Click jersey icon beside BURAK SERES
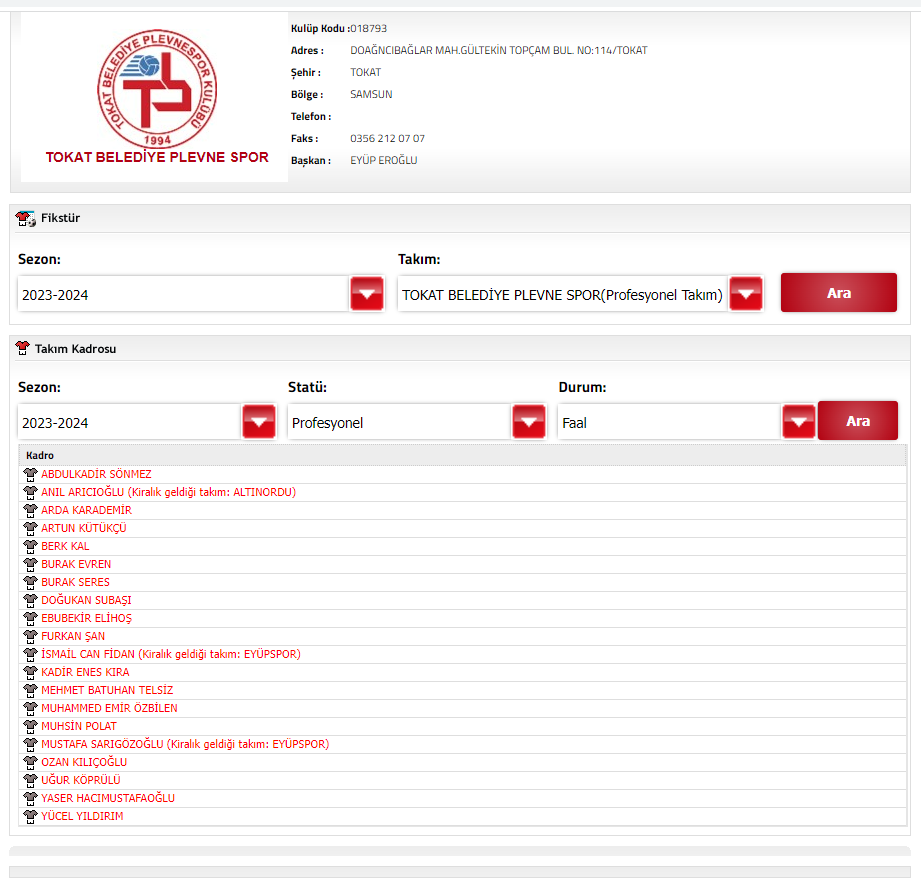 (x=31, y=582)
